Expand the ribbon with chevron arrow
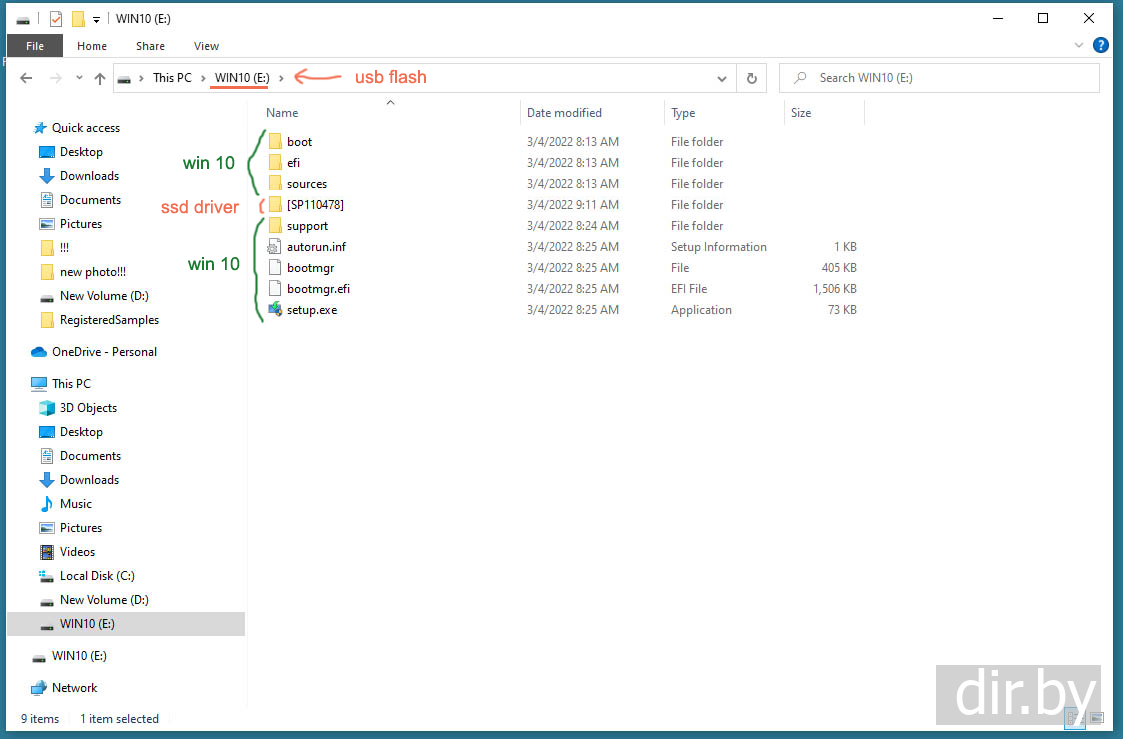This screenshot has height=739, width=1123. 1079,45
